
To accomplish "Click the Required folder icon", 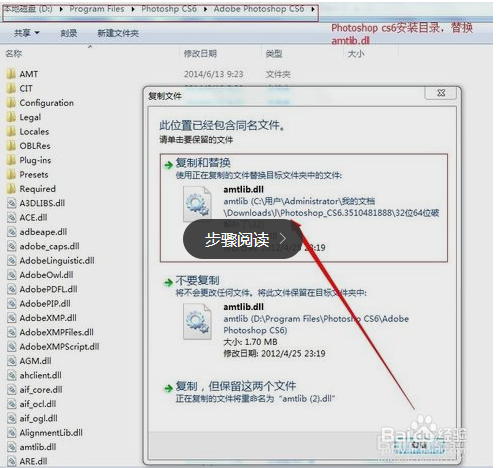I will click(11, 189).
